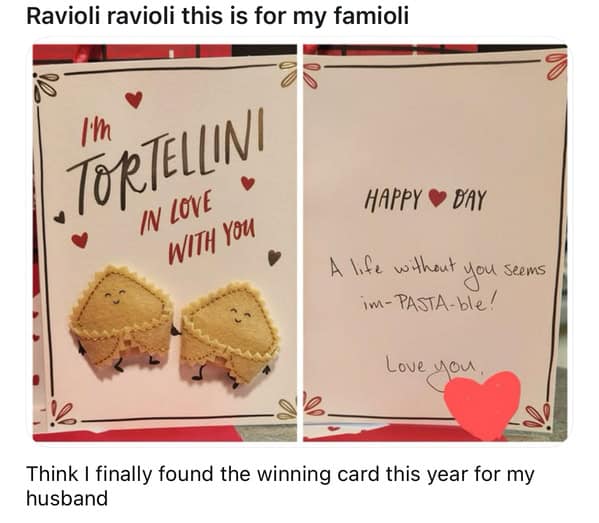Click the red heart between HAPPY and DAY

[437, 198]
